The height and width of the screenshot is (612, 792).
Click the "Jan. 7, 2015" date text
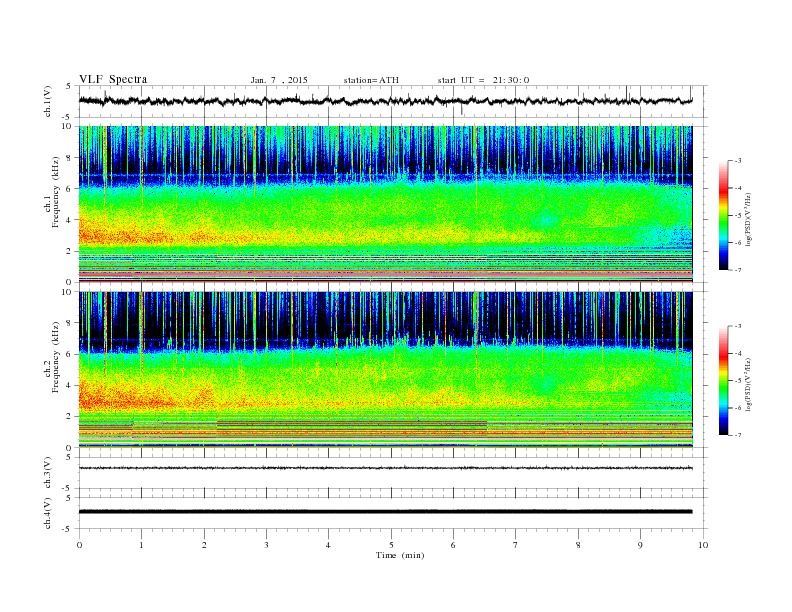coord(279,80)
